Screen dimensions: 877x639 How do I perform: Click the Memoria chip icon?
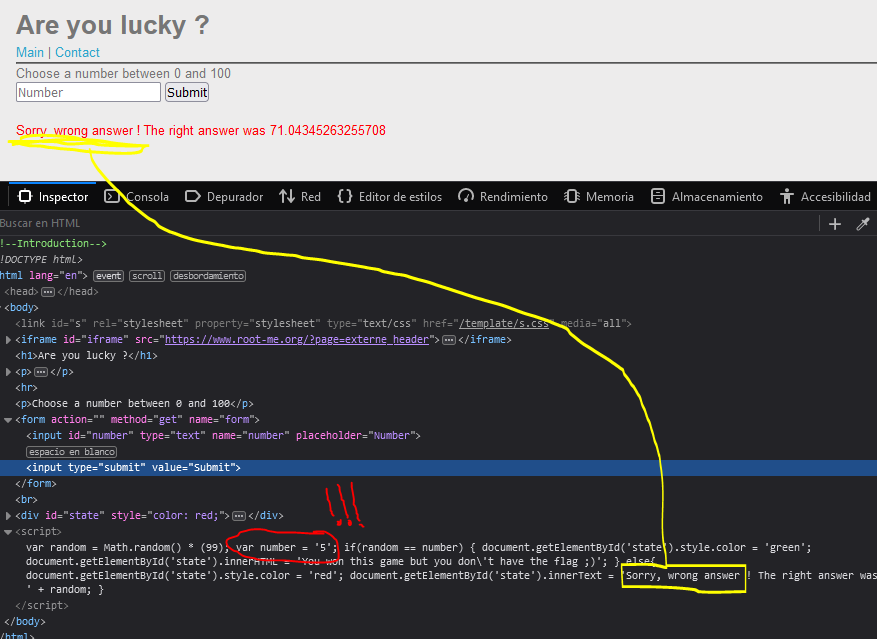click(571, 196)
